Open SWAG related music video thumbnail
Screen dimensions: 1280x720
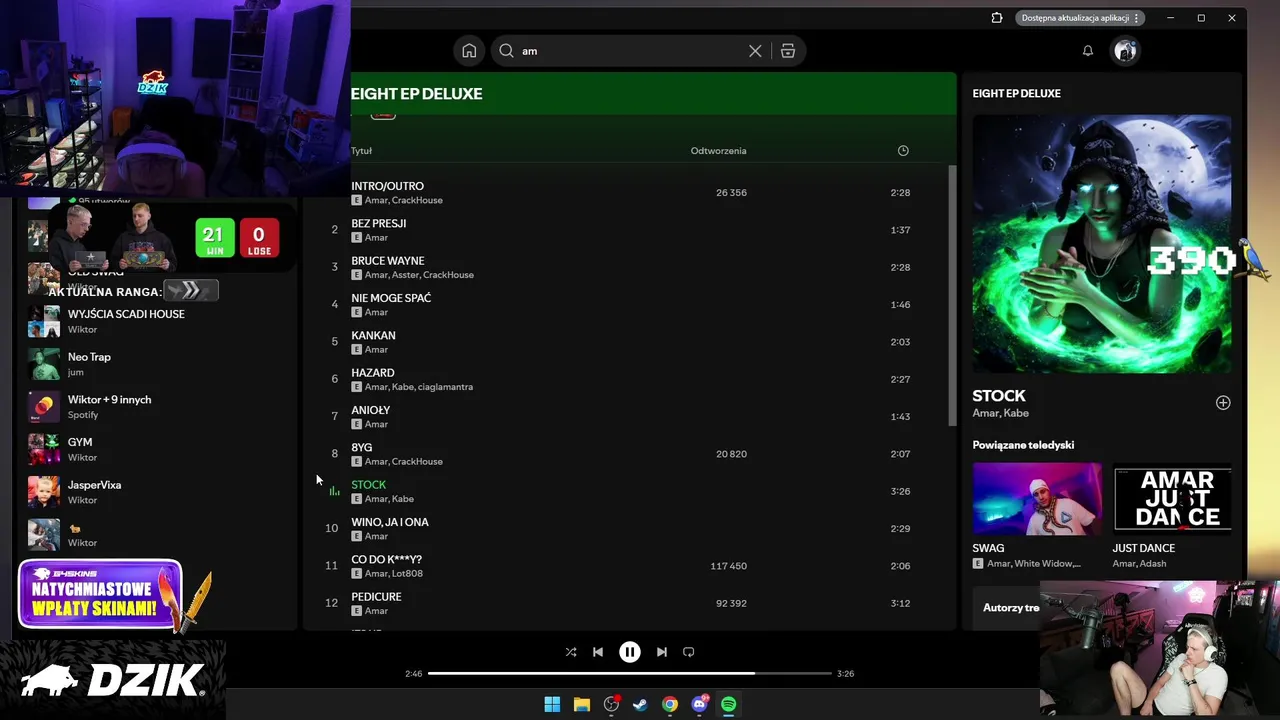(x=1037, y=498)
